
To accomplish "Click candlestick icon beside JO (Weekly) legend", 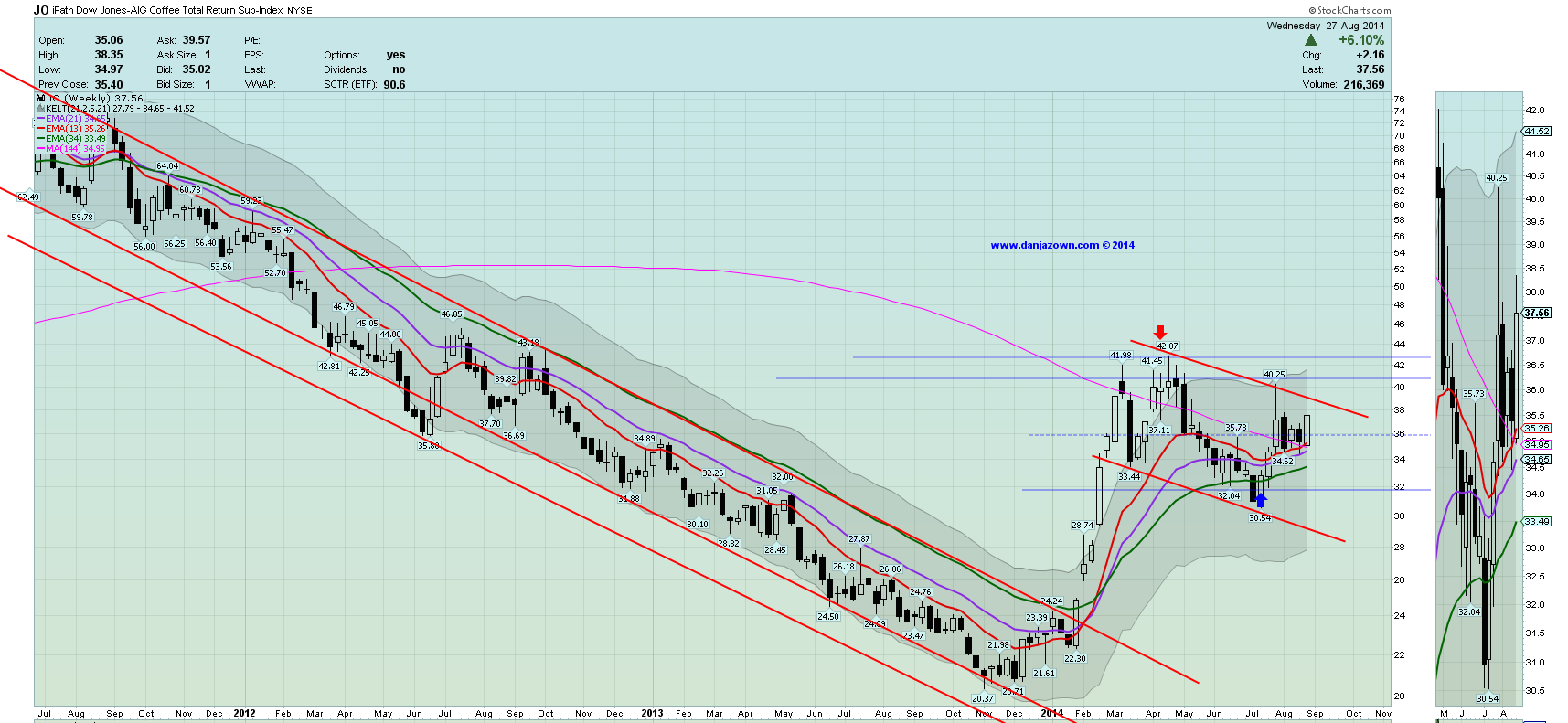I will (40, 98).
